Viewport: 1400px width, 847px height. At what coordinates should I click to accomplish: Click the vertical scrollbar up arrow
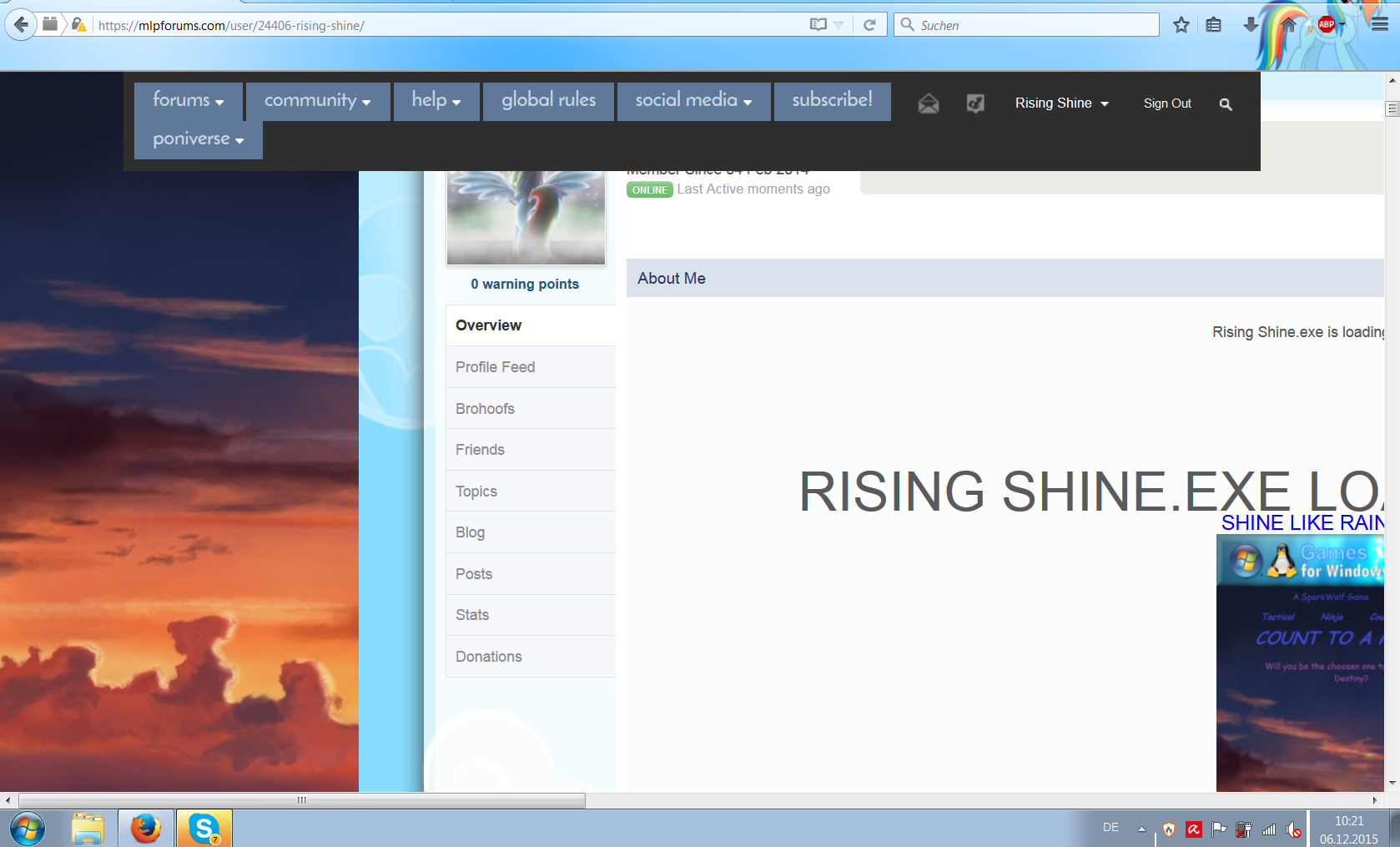(1392, 80)
